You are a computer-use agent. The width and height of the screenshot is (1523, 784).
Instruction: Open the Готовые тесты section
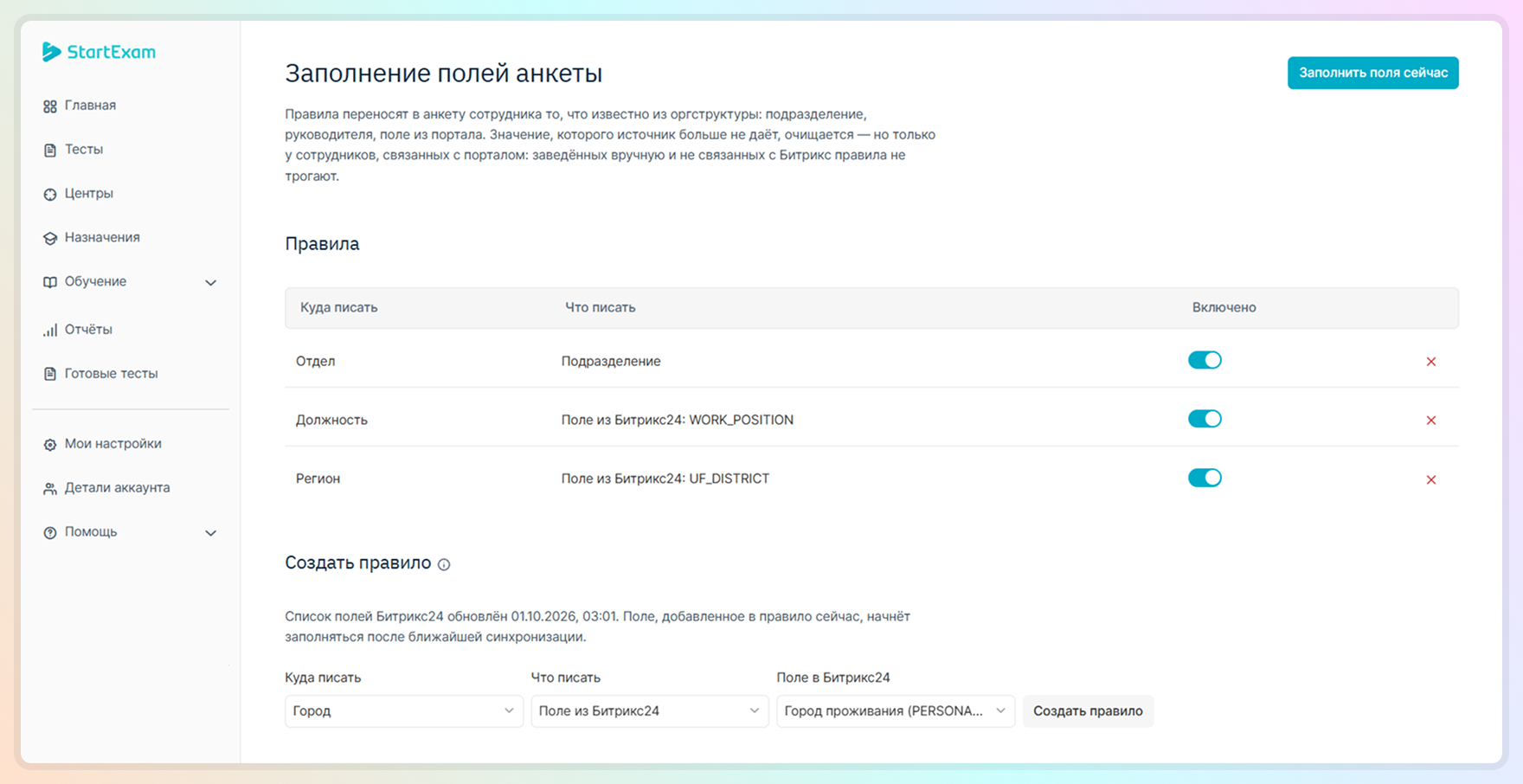coord(112,374)
